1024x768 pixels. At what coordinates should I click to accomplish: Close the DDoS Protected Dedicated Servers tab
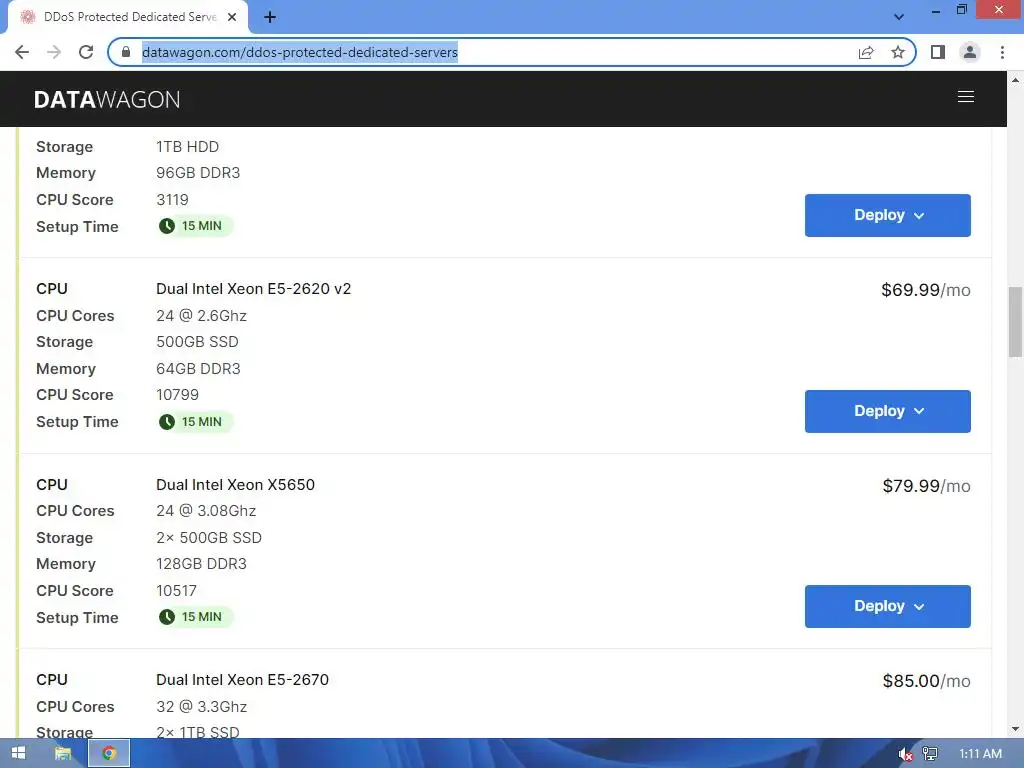click(x=232, y=17)
